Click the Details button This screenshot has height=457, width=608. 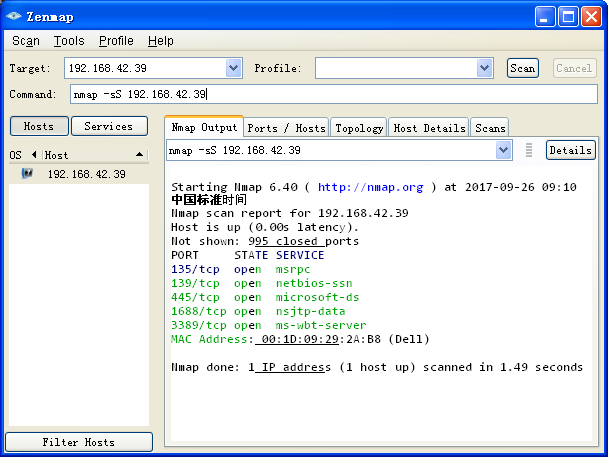pos(570,150)
